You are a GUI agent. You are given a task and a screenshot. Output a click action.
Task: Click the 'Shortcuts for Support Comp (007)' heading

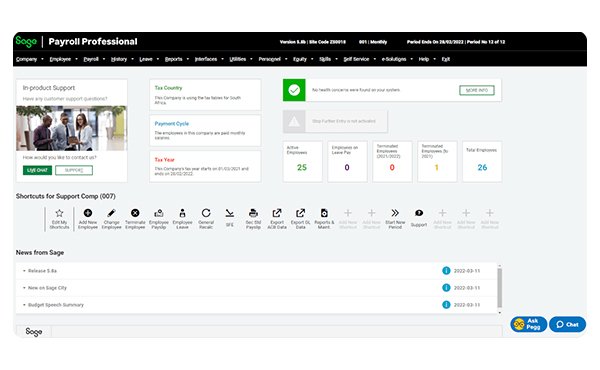[65, 196]
